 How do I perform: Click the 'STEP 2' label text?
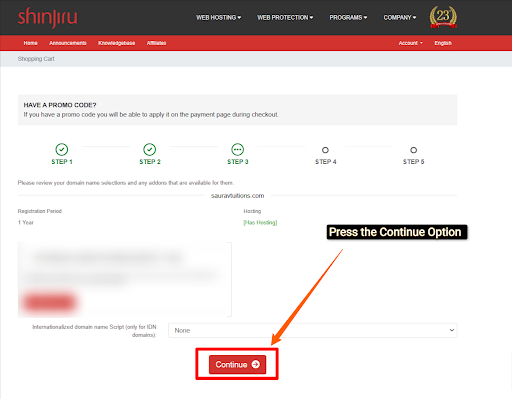[x=150, y=162]
